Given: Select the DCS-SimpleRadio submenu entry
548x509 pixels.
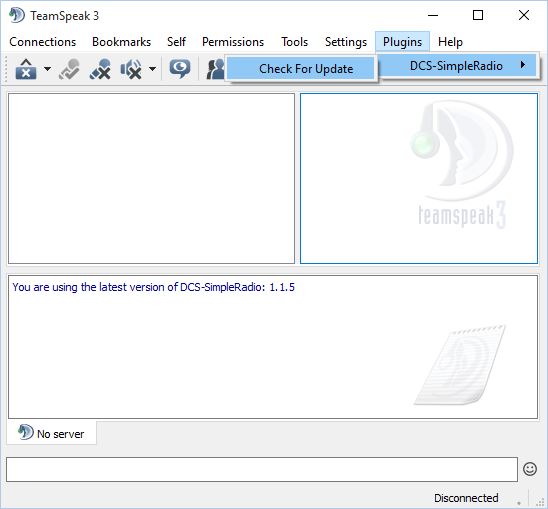Looking at the screenshot, I should (458, 65).
